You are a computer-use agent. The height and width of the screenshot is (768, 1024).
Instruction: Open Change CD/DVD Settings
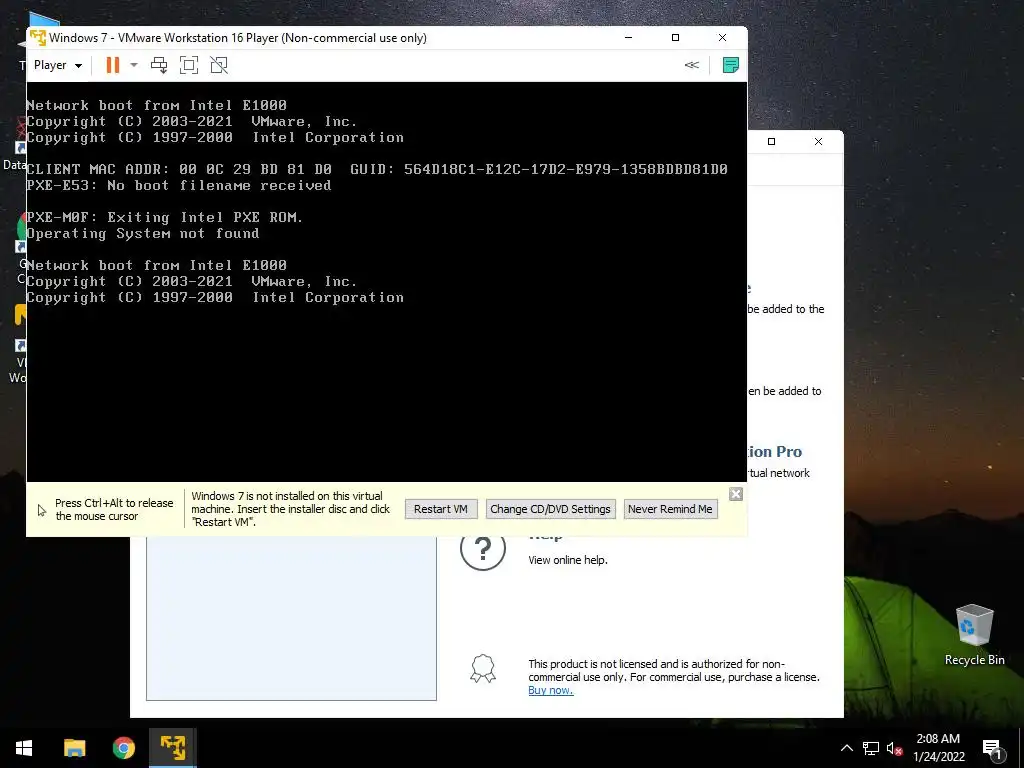click(x=551, y=509)
